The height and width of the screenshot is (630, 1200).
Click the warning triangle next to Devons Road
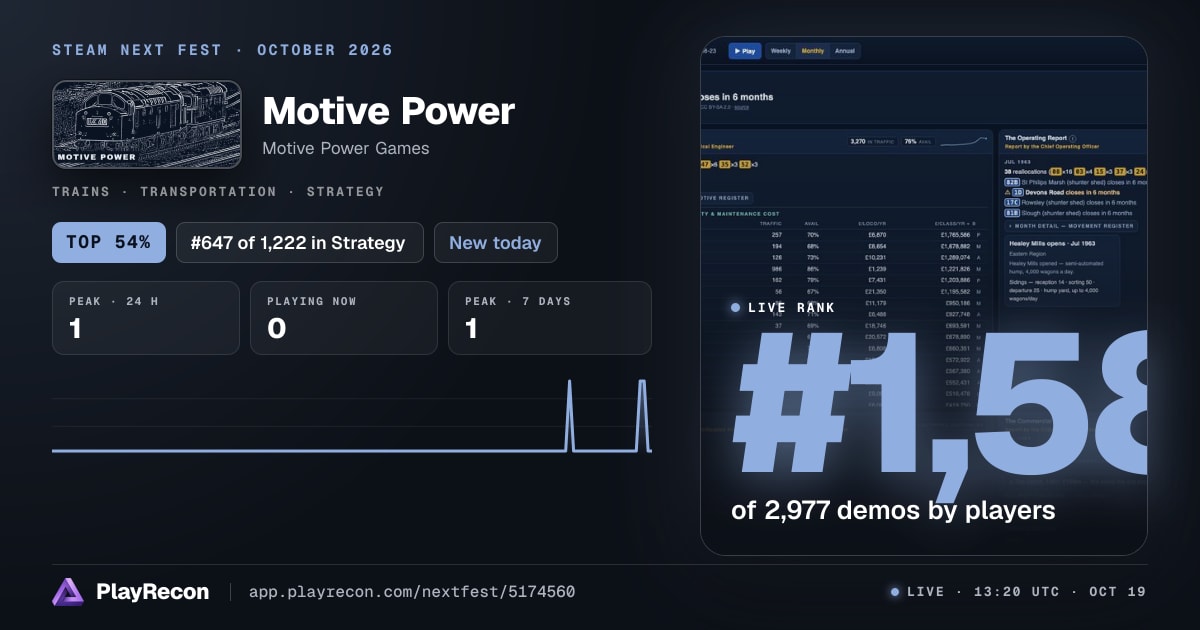[1006, 192]
